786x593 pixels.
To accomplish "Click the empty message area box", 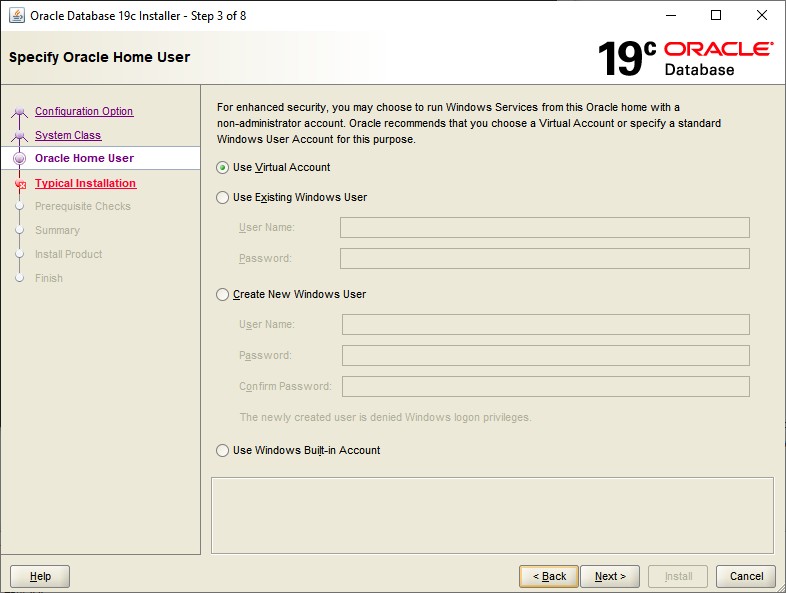I will tap(492, 515).
